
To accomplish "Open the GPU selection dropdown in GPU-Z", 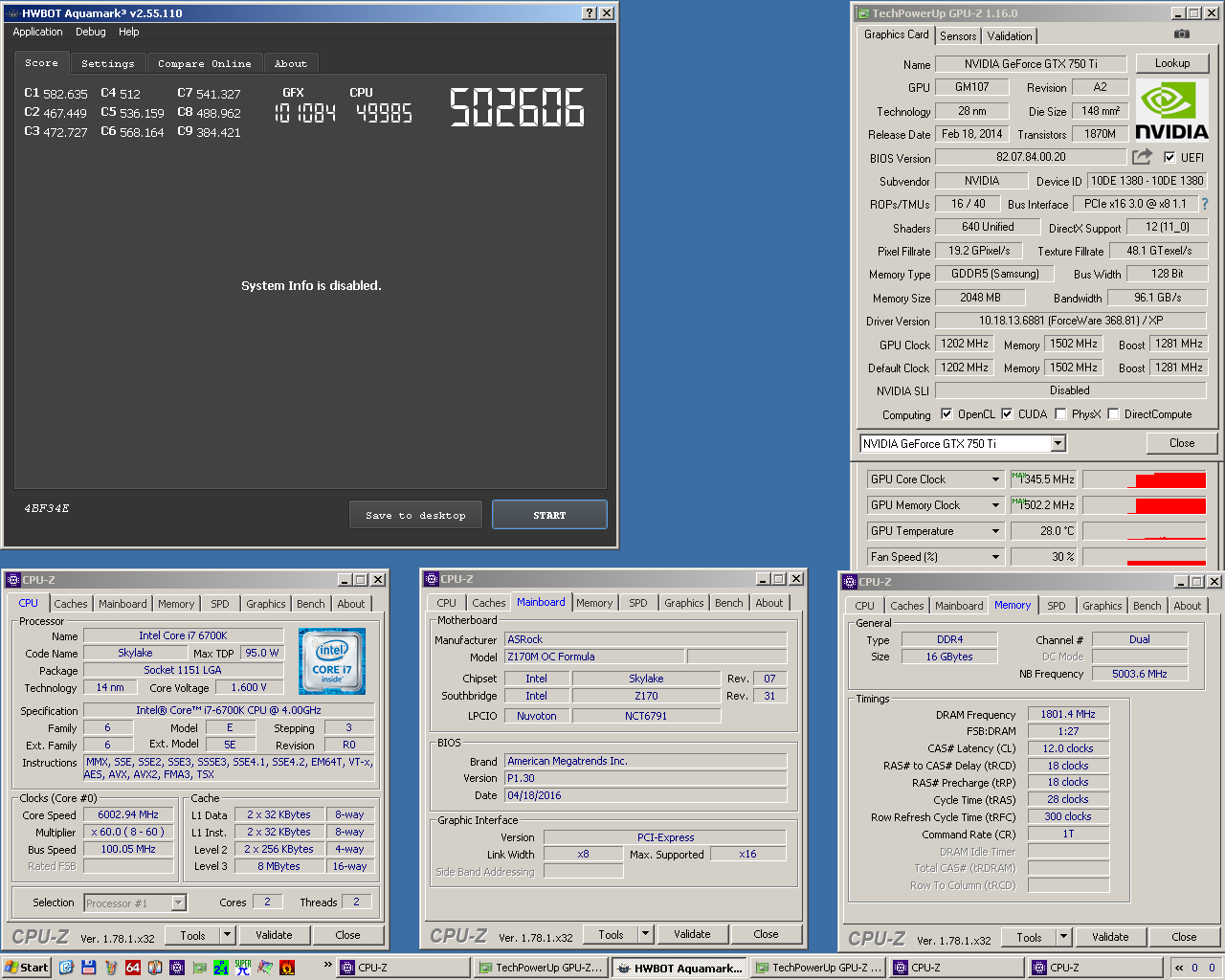I will pyautogui.click(x=1058, y=443).
